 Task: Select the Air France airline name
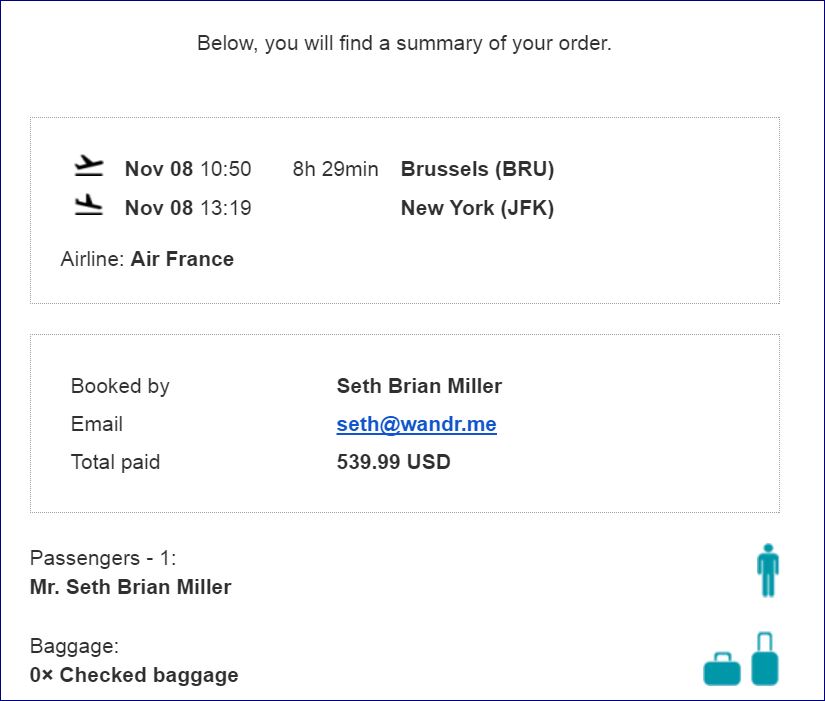click(182, 259)
